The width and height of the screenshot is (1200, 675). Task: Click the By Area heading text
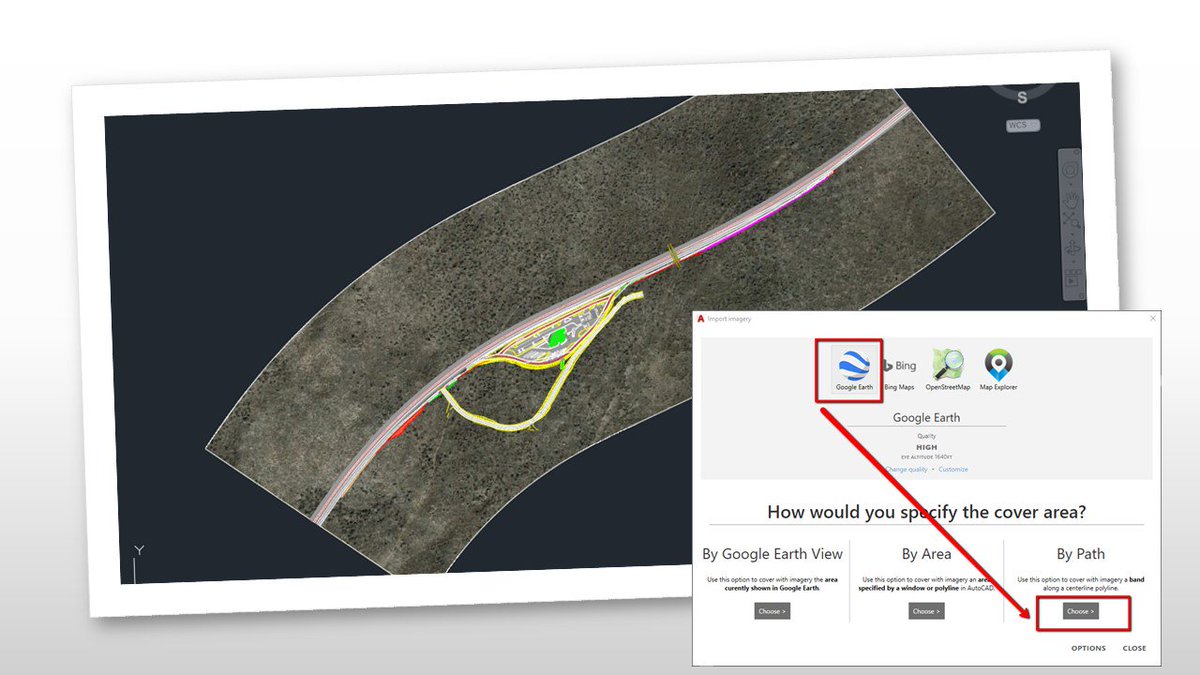point(926,554)
